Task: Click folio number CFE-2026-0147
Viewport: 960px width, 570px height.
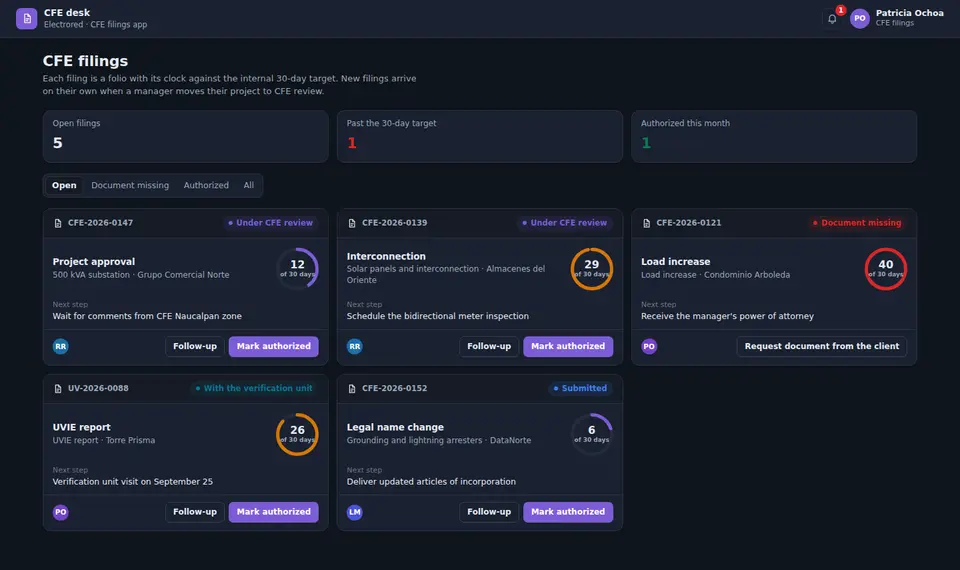Action: click(x=100, y=223)
